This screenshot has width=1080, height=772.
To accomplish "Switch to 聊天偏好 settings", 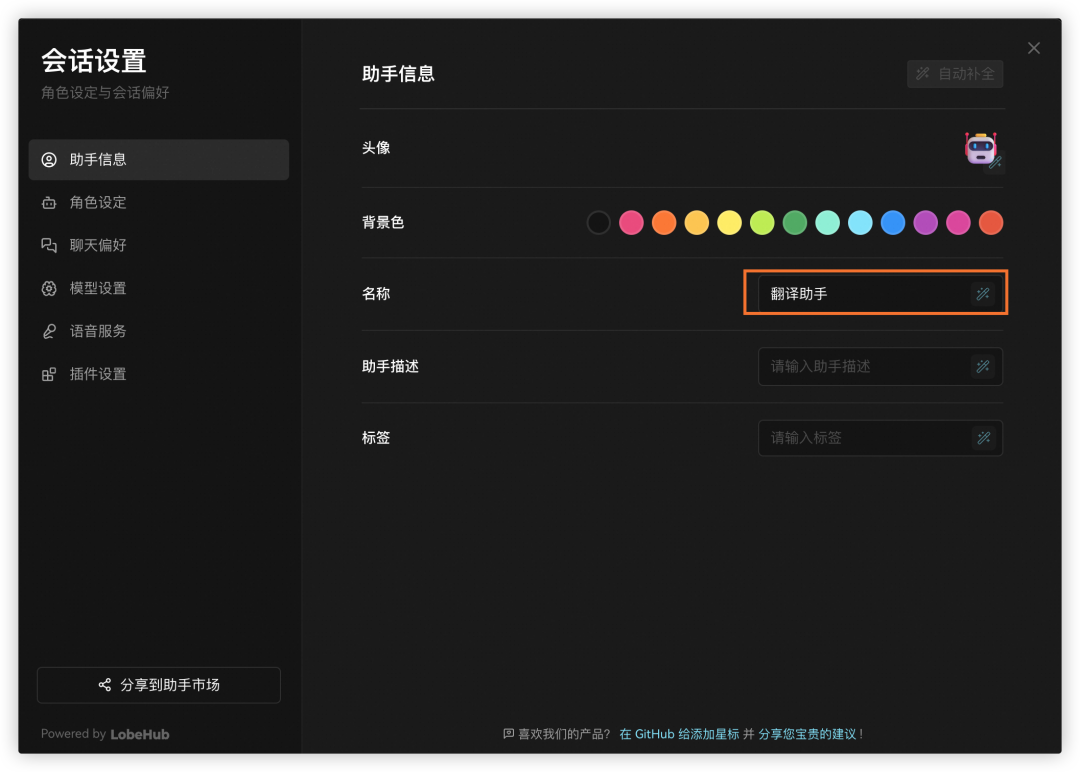I will (158, 245).
